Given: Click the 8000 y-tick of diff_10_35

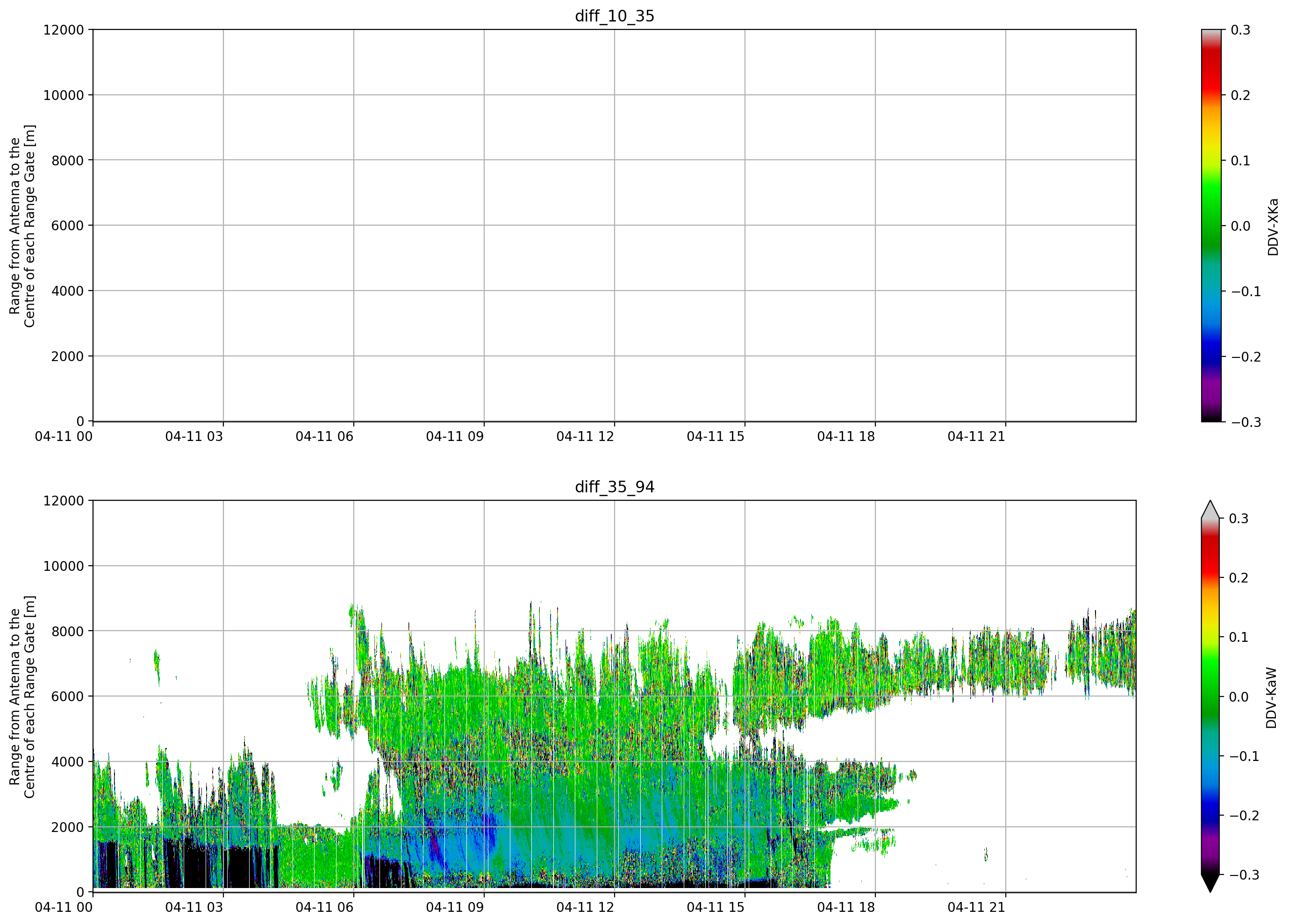Looking at the screenshot, I should (68, 160).
